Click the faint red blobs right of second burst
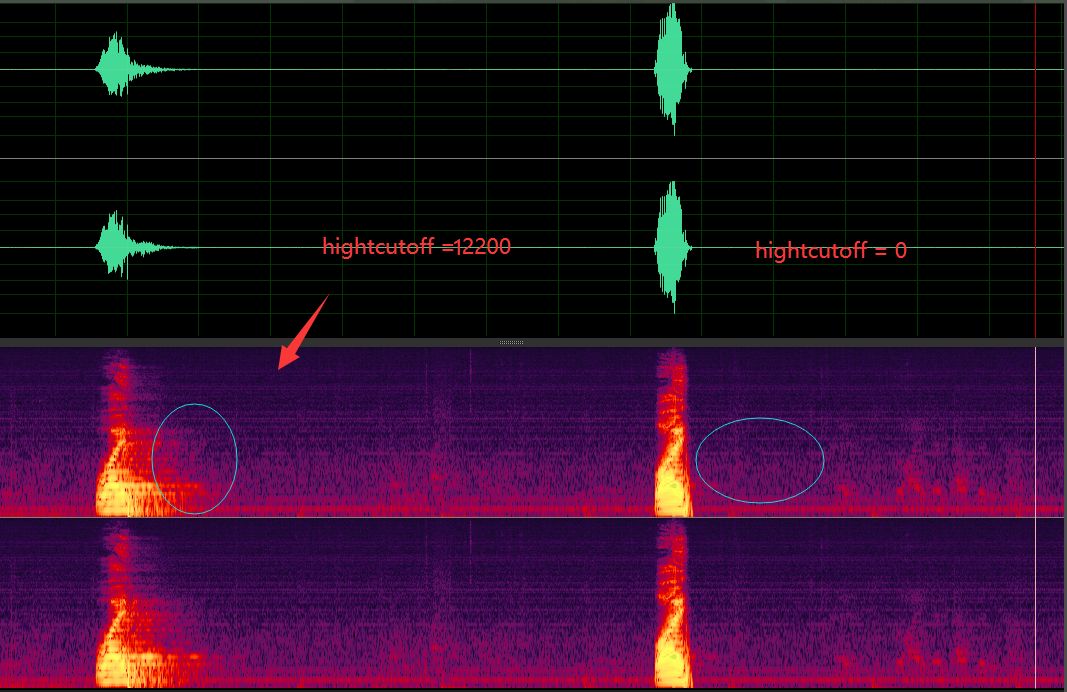Screen dimensions: 1067x692 919,487
